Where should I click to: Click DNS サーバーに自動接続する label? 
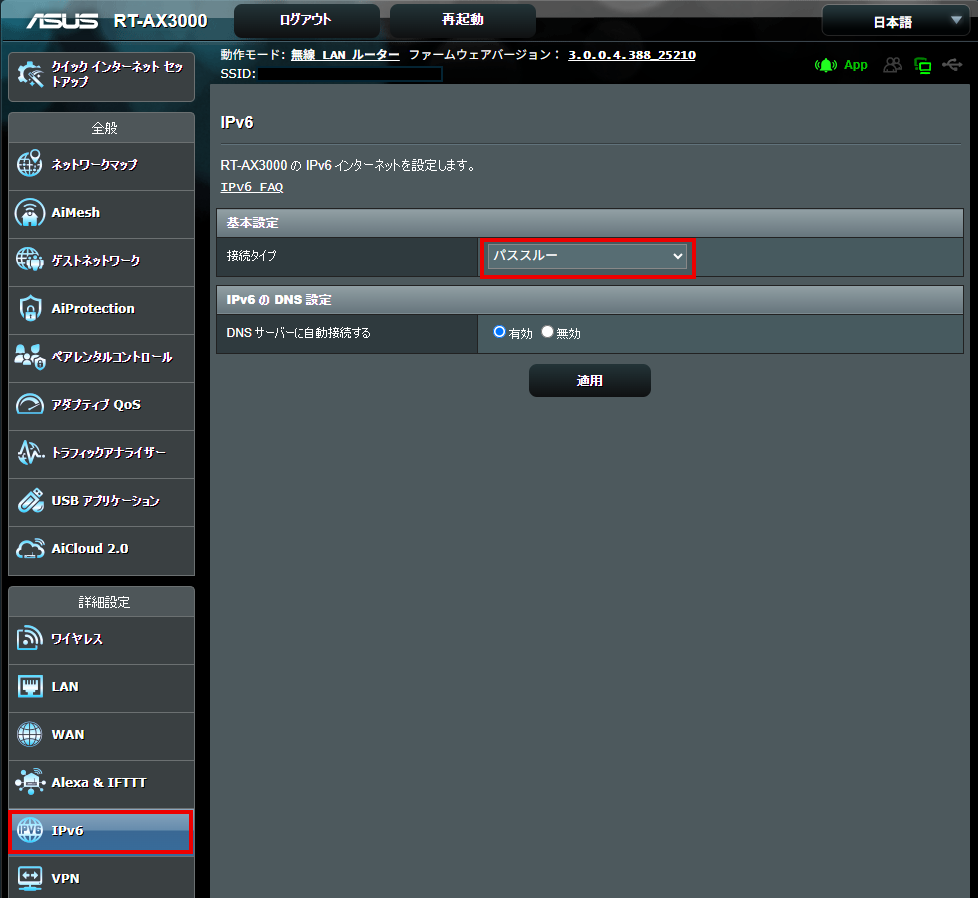click(x=298, y=333)
